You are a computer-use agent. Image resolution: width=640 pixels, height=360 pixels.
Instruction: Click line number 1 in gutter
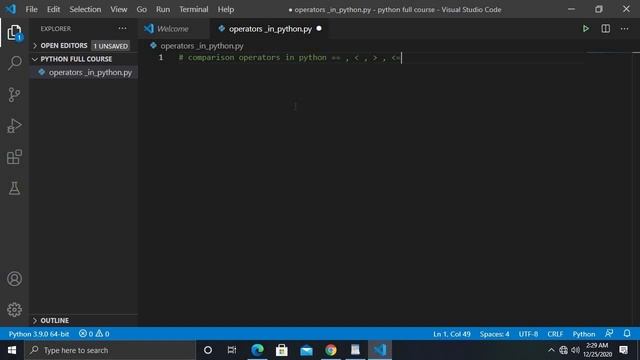coord(161,58)
